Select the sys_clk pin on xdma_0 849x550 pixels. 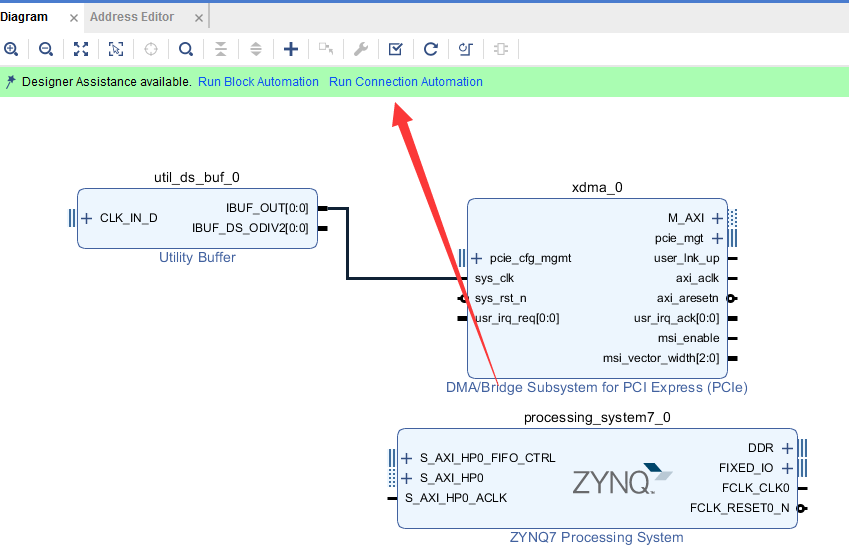[494, 278]
